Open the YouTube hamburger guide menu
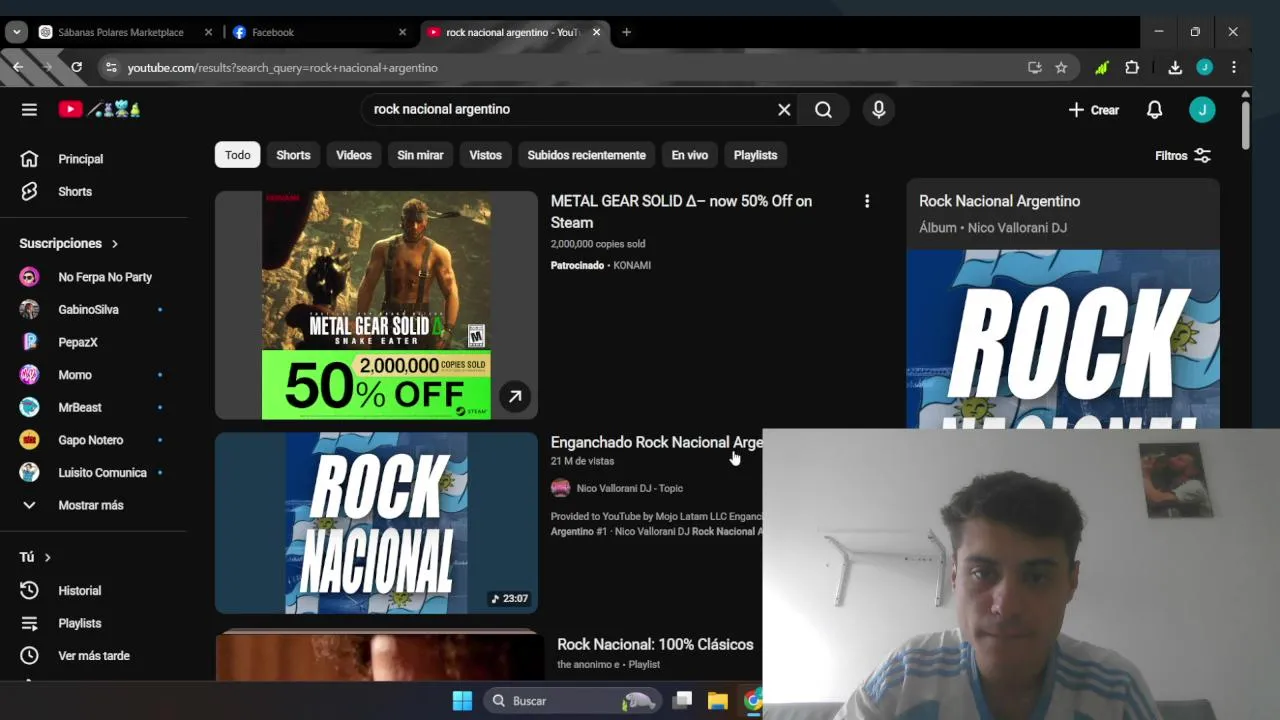 coord(29,110)
